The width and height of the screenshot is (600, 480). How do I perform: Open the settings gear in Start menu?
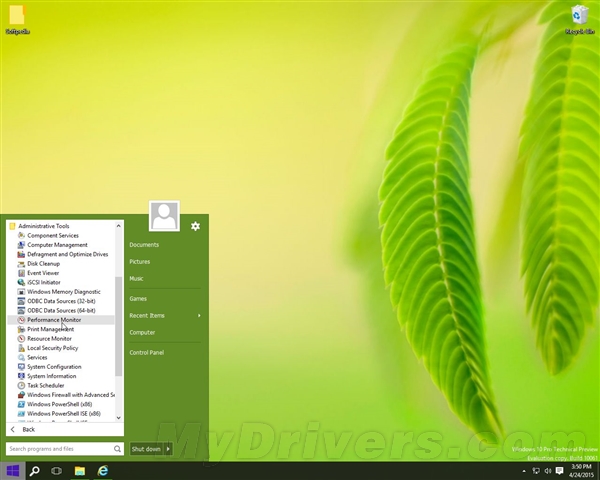pyautogui.click(x=195, y=226)
